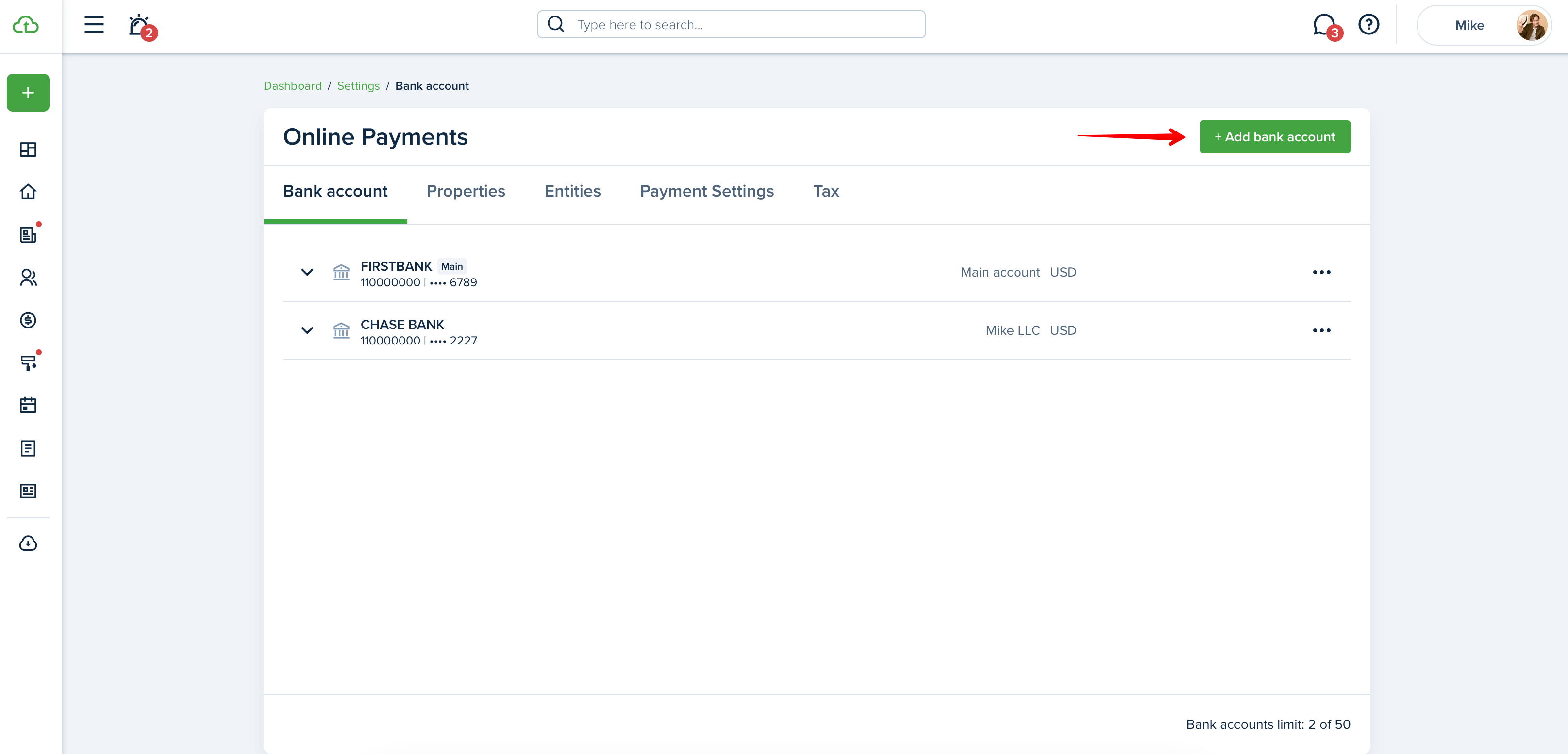Click Add bank account button
This screenshot has height=754, width=1568.
tap(1275, 137)
